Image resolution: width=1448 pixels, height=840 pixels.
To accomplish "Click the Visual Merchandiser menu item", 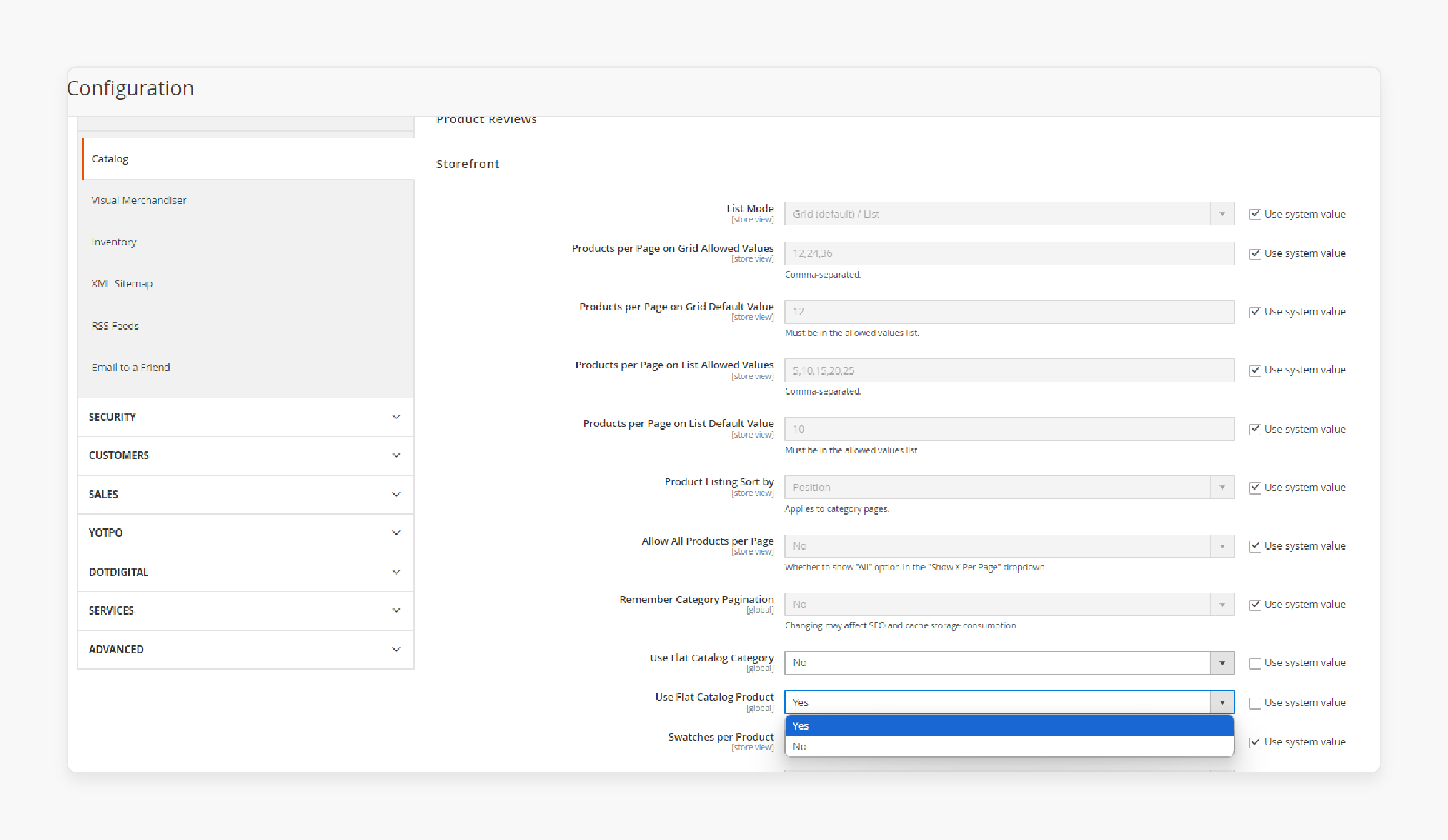I will point(139,200).
